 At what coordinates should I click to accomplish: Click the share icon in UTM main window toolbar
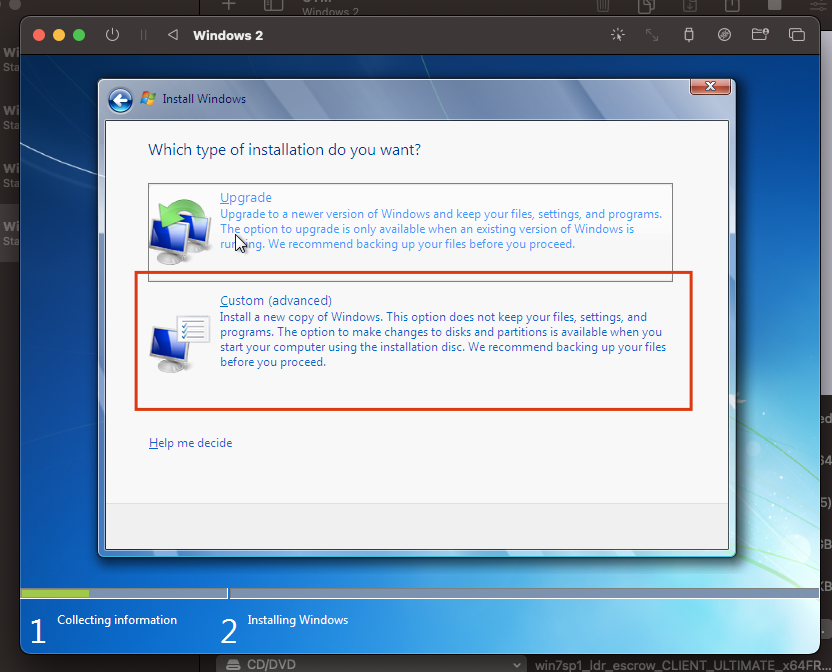point(732,5)
